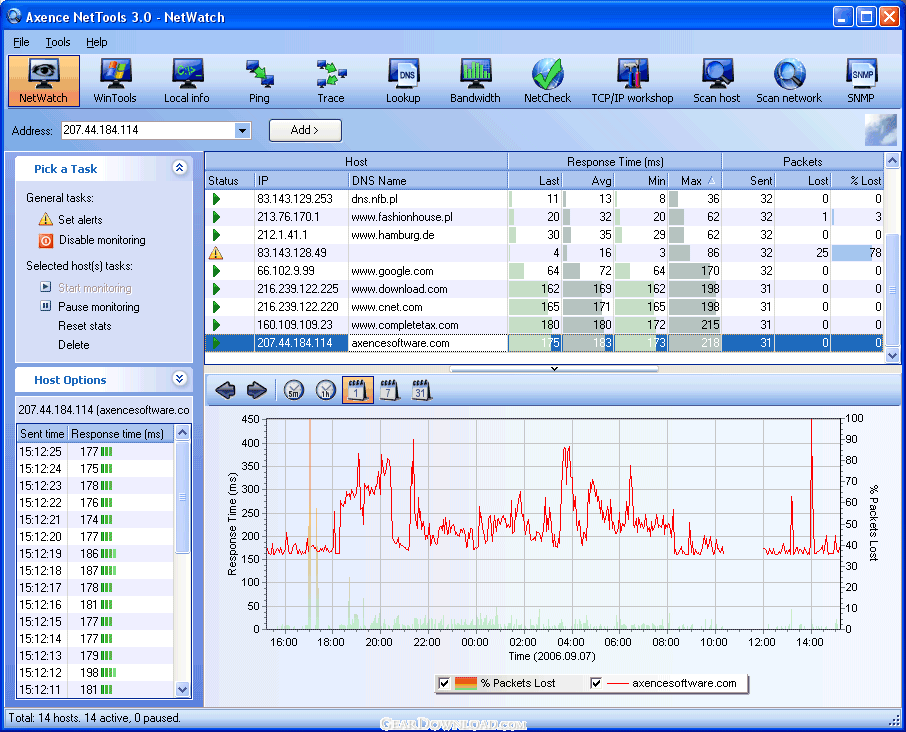Open the Tools menu

click(58, 42)
